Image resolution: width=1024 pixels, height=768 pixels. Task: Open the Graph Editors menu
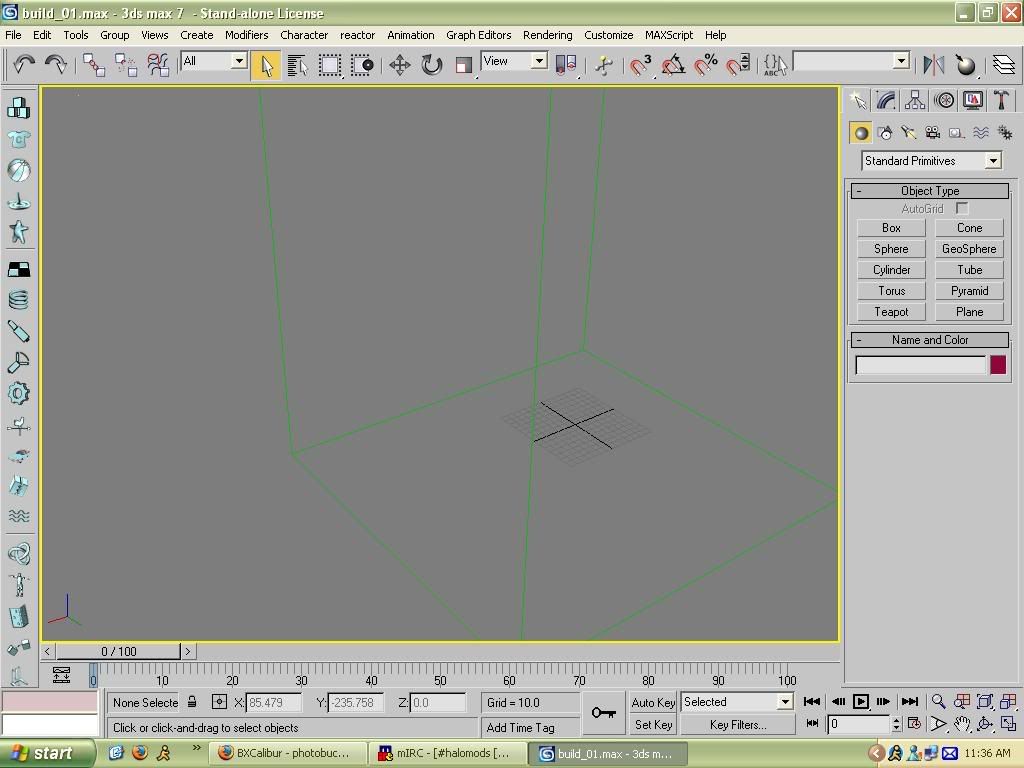(479, 35)
